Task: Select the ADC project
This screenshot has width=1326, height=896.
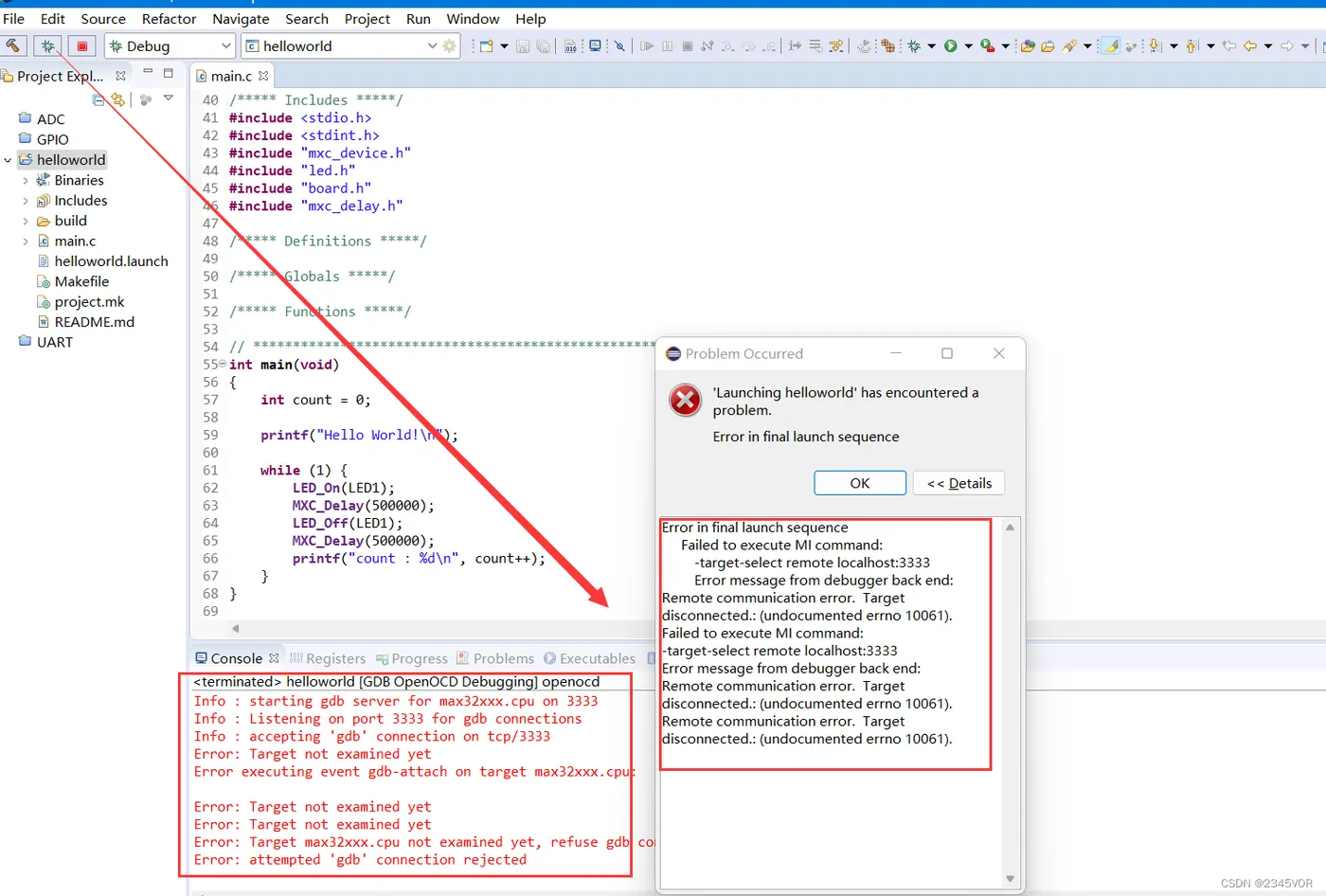Action: [50, 119]
